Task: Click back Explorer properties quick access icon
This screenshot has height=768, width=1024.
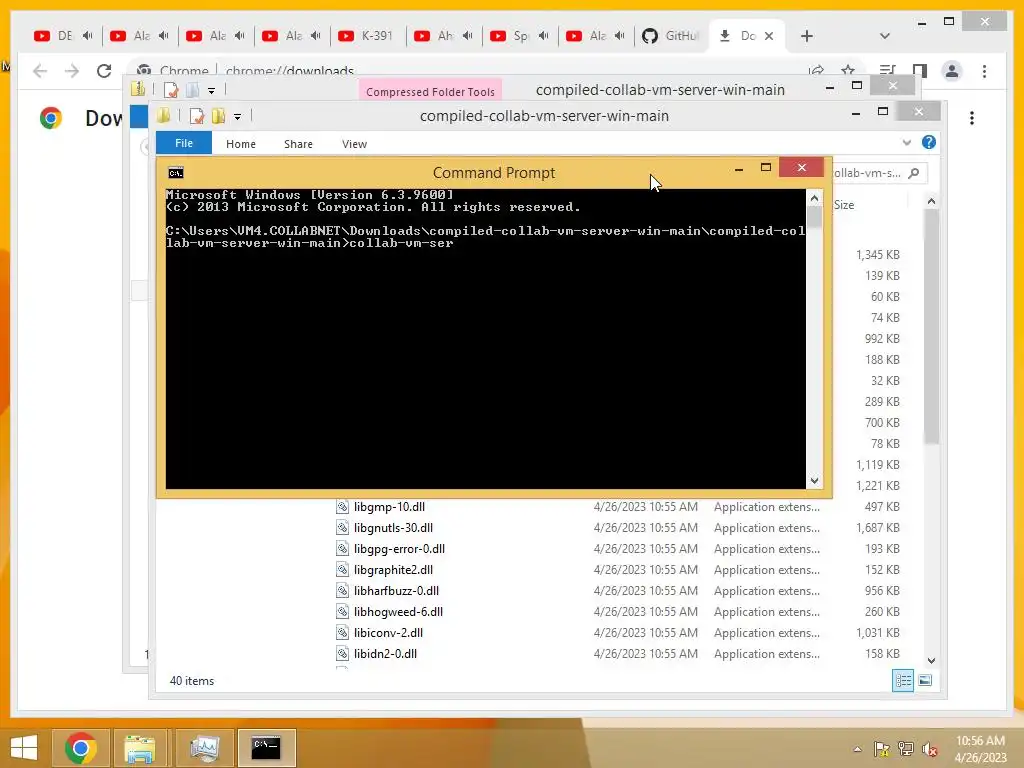Action: click(171, 90)
